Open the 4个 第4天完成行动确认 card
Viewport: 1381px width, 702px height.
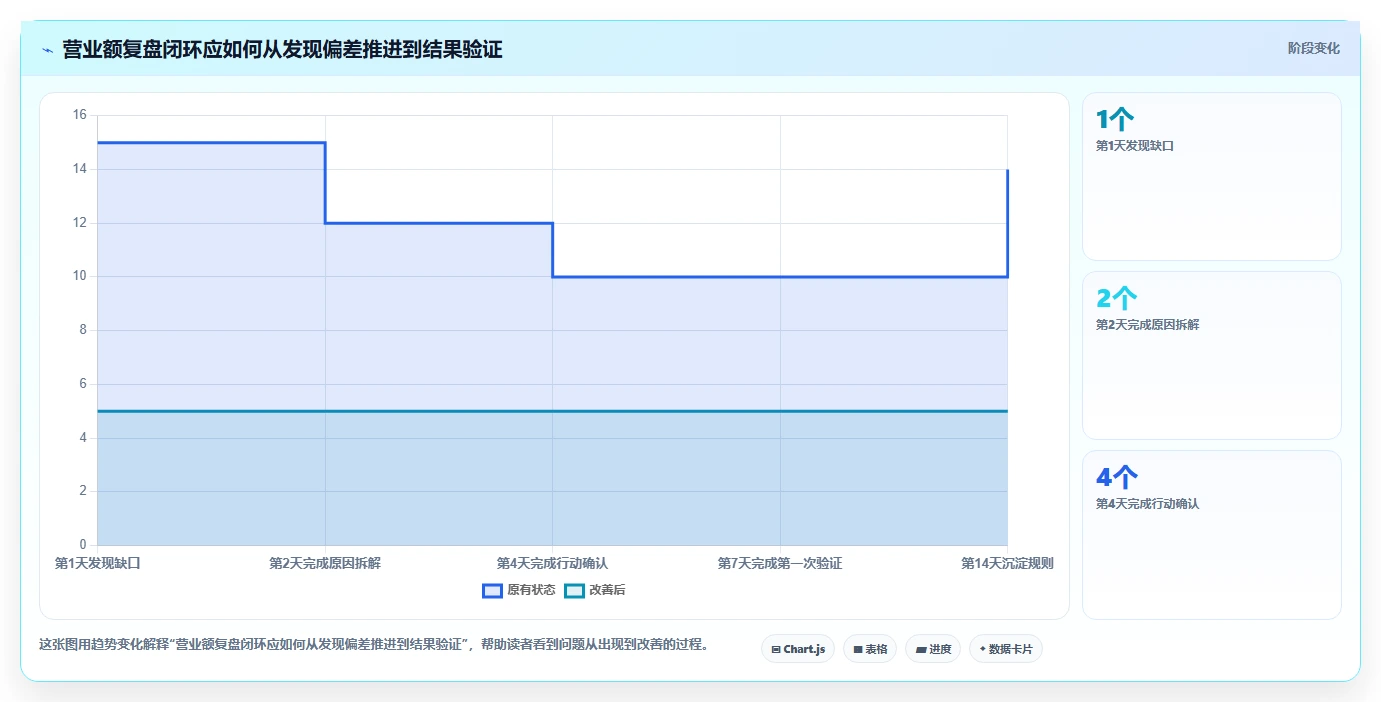click(x=1211, y=535)
